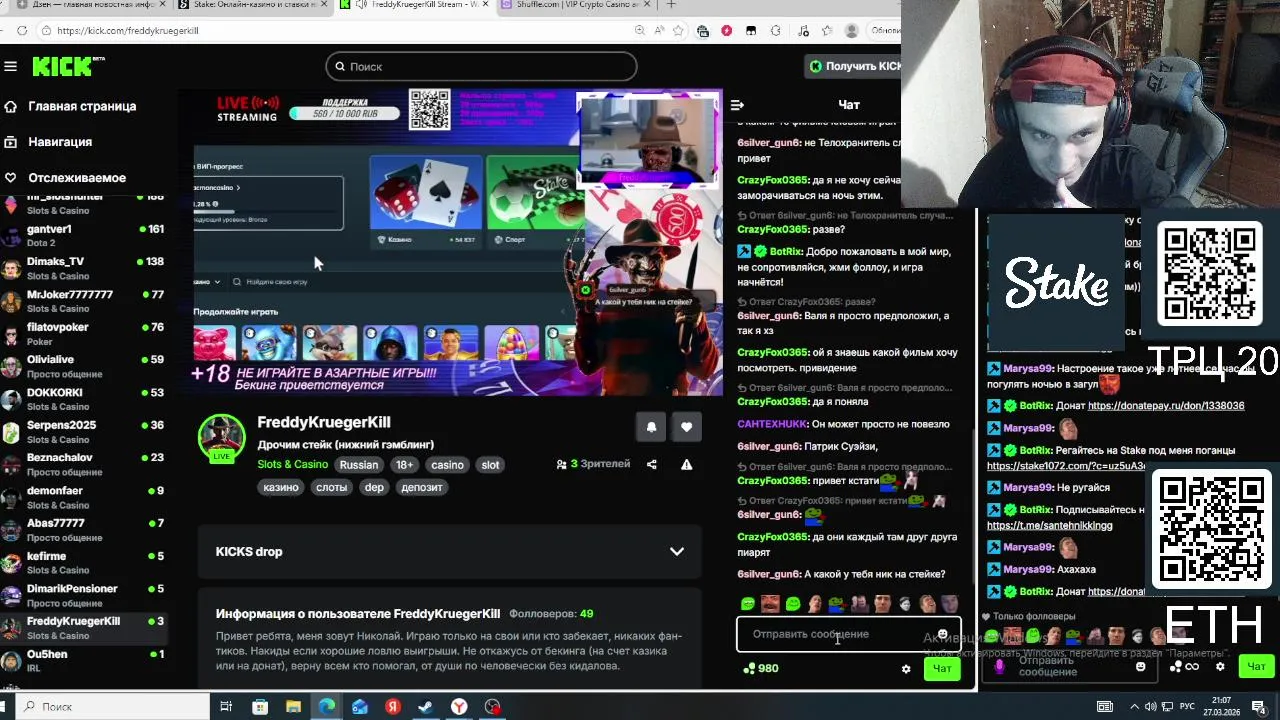Open Dimaks_TV channel in sidebar
This screenshot has width=1280, height=720.
(x=83, y=267)
